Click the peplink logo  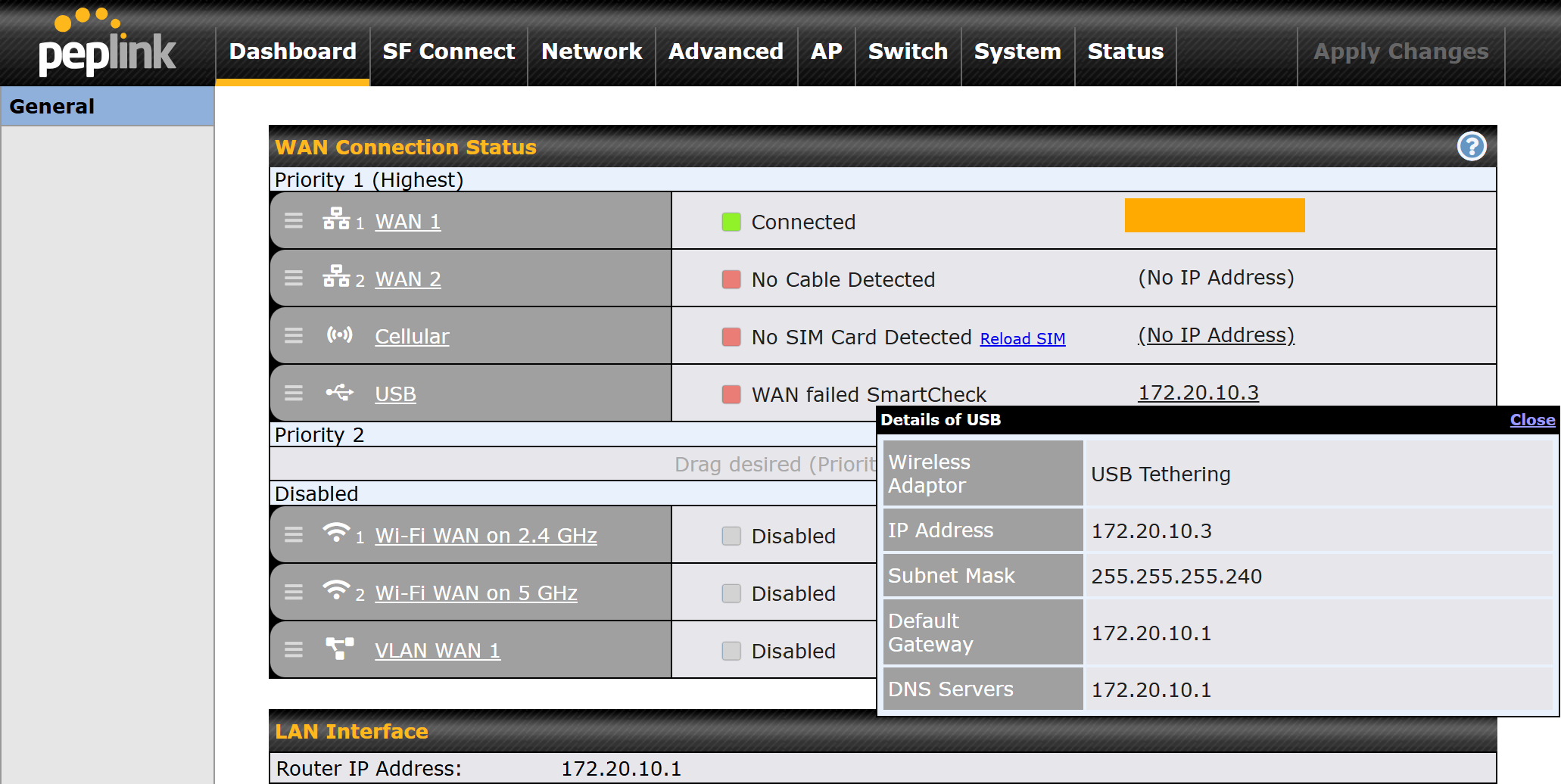point(107,45)
